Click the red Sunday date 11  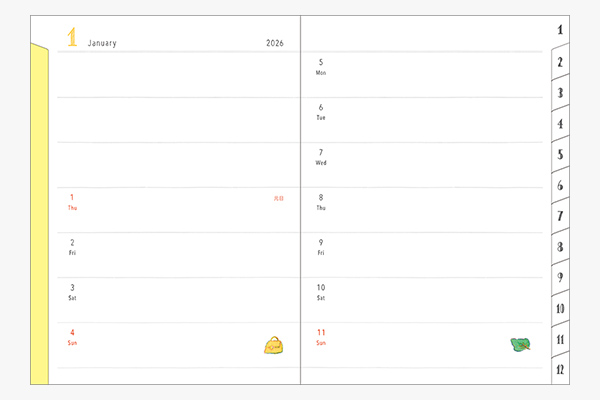(x=321, y=336)
